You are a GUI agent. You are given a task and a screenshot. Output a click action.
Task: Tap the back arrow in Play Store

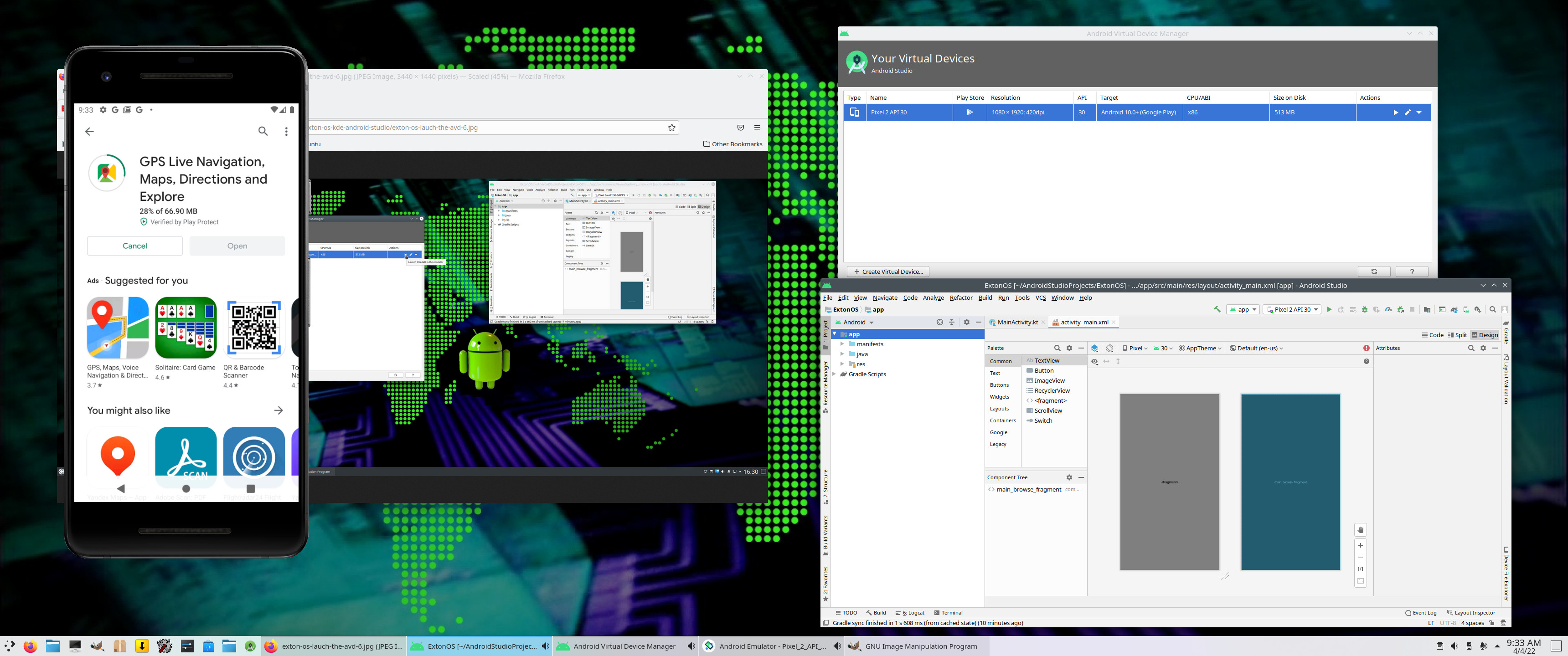coord(89,132)
